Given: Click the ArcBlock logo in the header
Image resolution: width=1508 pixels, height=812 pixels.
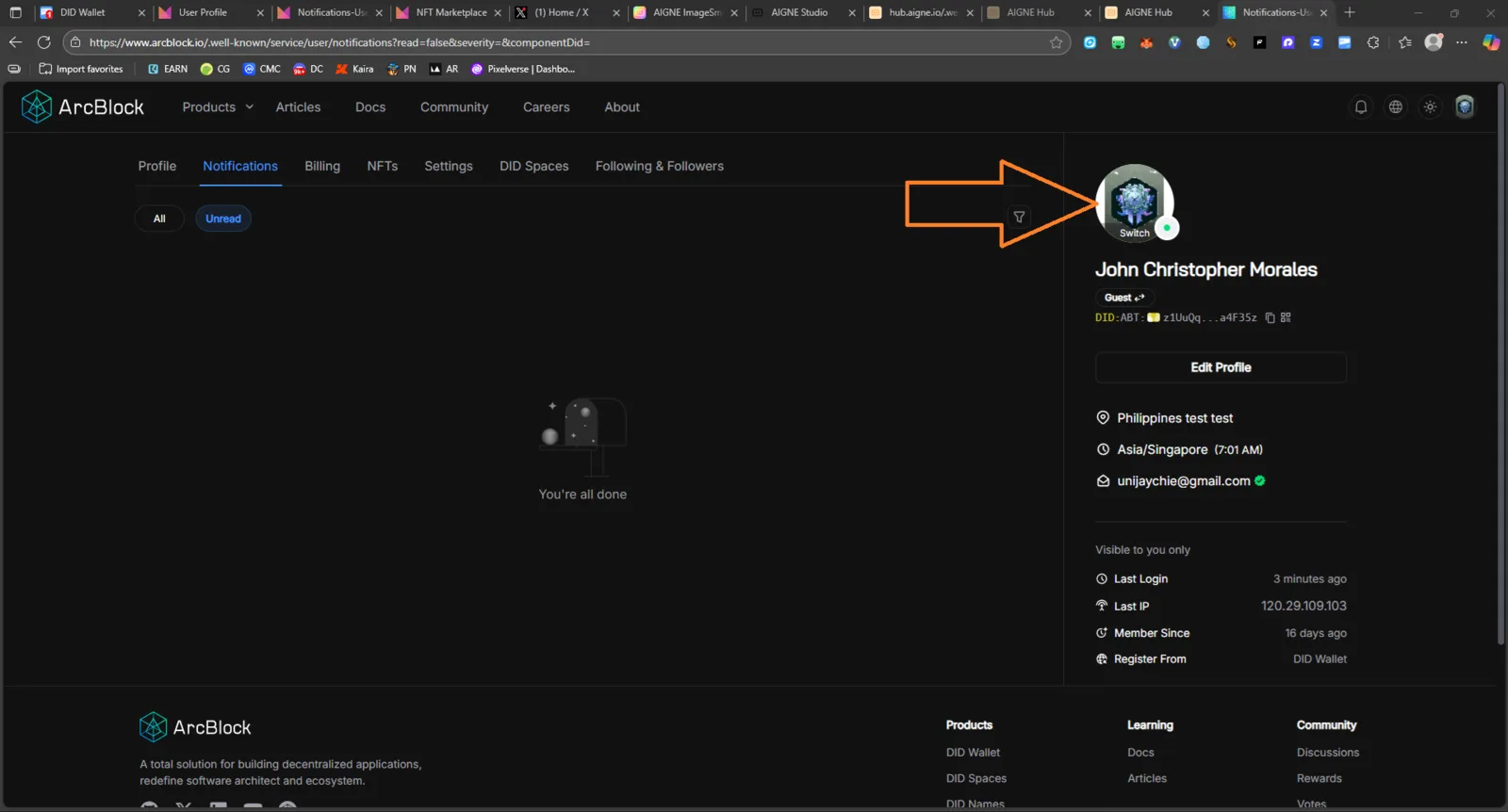Looking at the screenshot, I should pyautogui.click(x=83, y=107).
